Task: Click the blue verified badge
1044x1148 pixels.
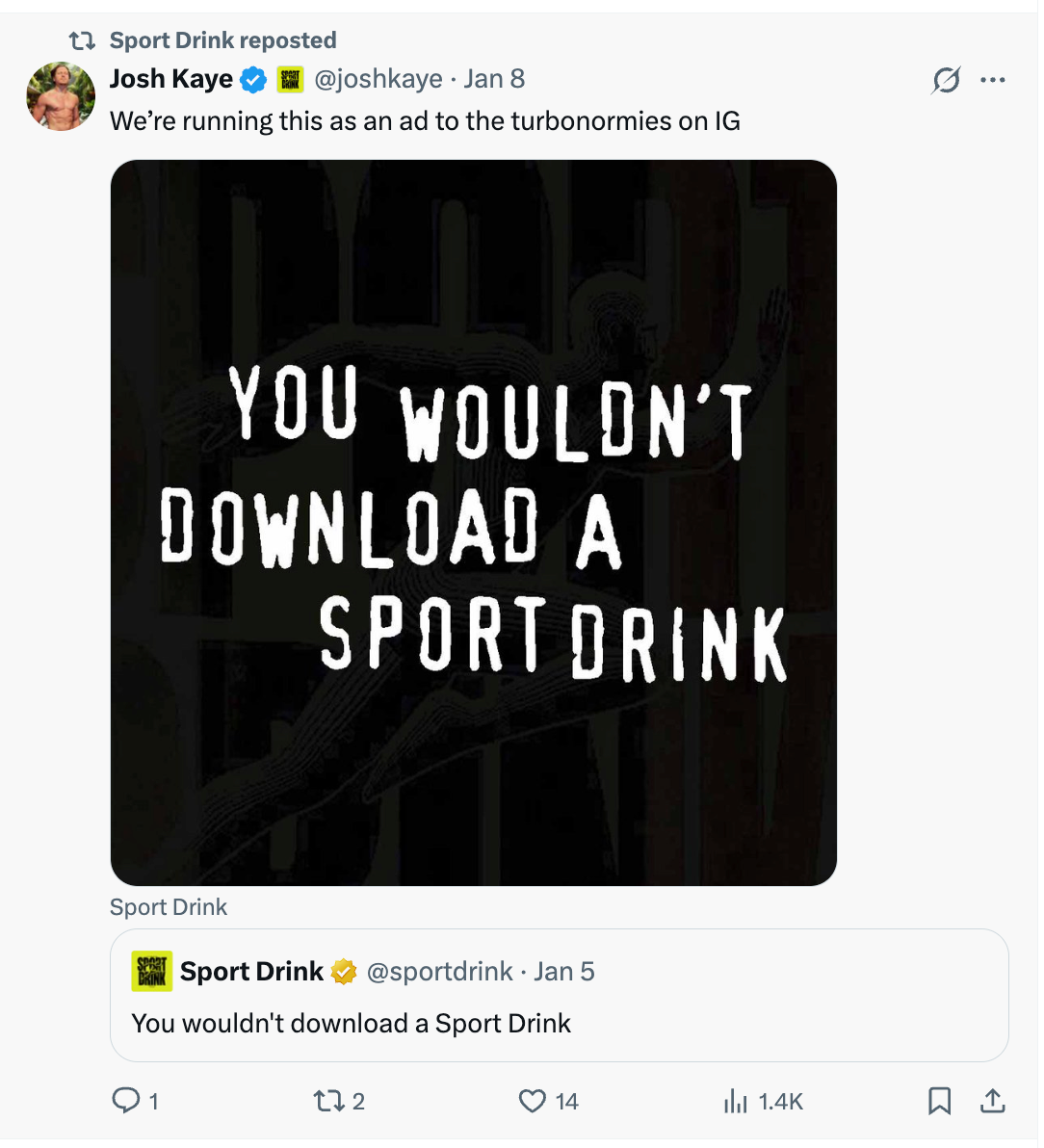Action: coord(253,80)
